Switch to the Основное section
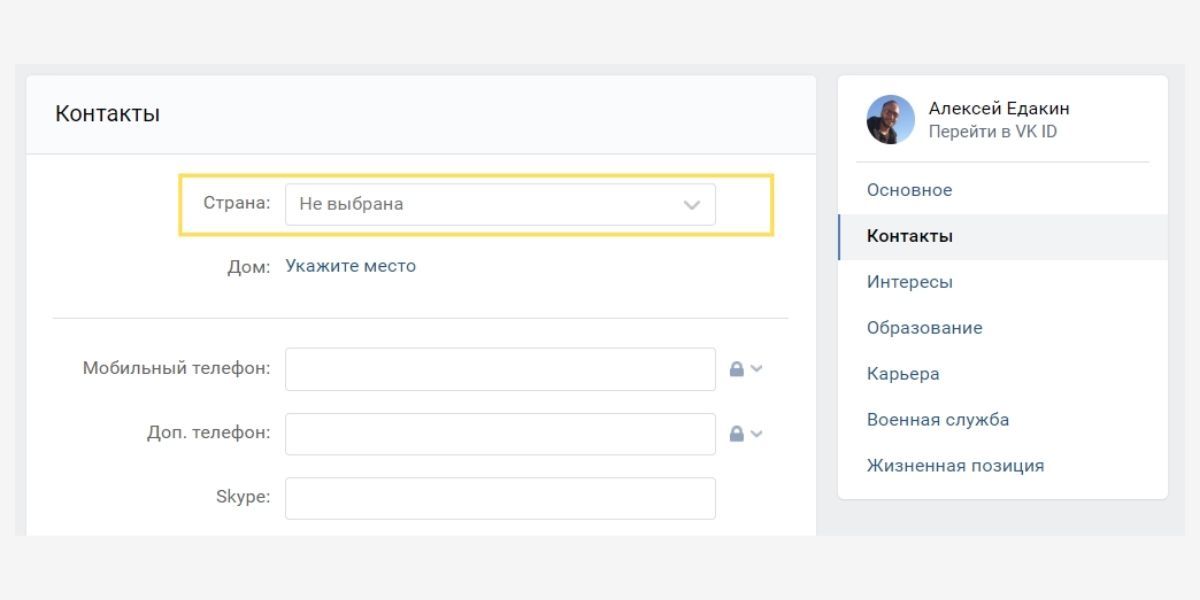Image resolution: width=1200 pixels, height=600 pixels. coord(909,190)
